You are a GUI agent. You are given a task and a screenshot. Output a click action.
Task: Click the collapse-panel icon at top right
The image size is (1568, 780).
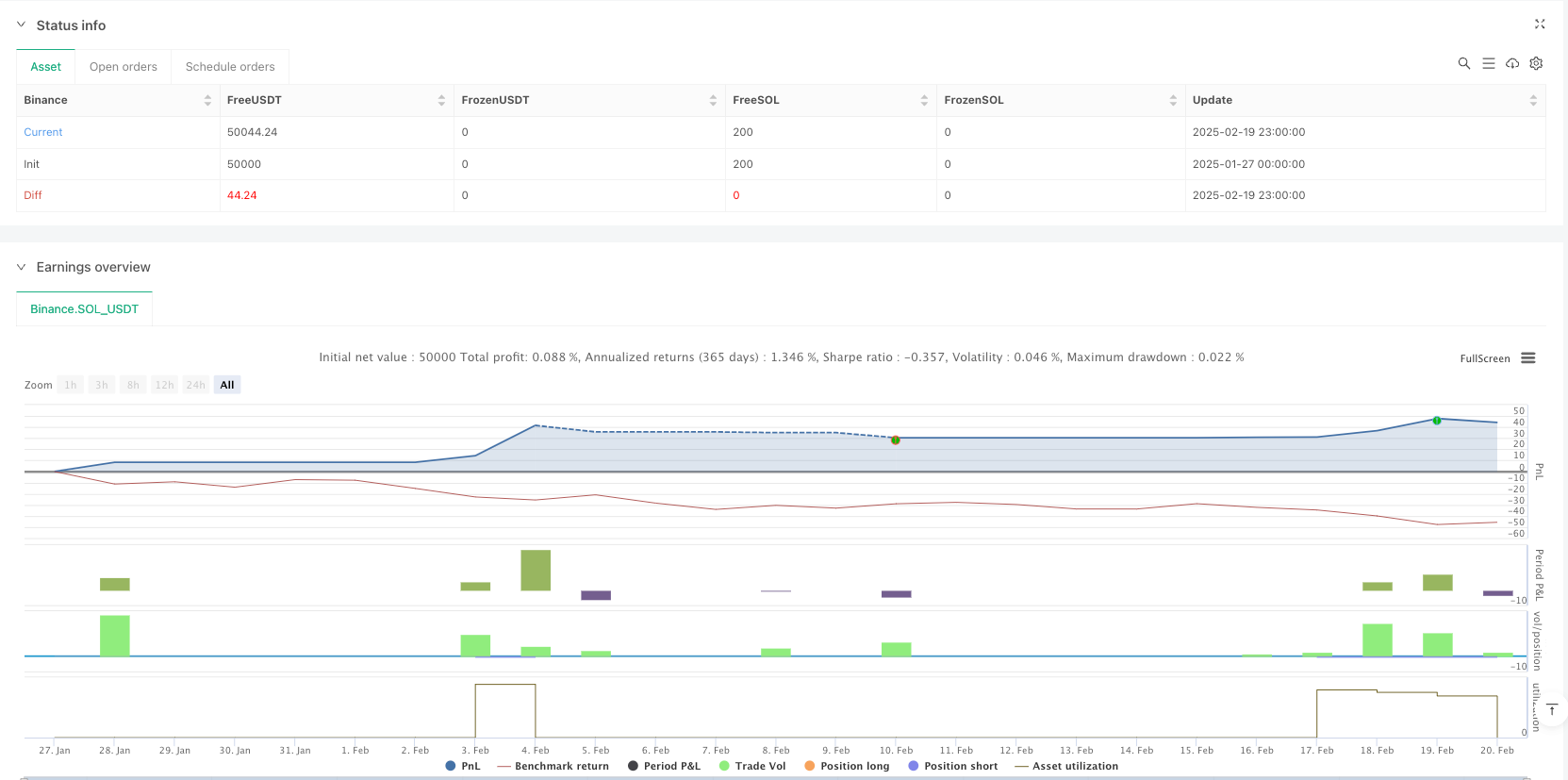click(1540, 25)
